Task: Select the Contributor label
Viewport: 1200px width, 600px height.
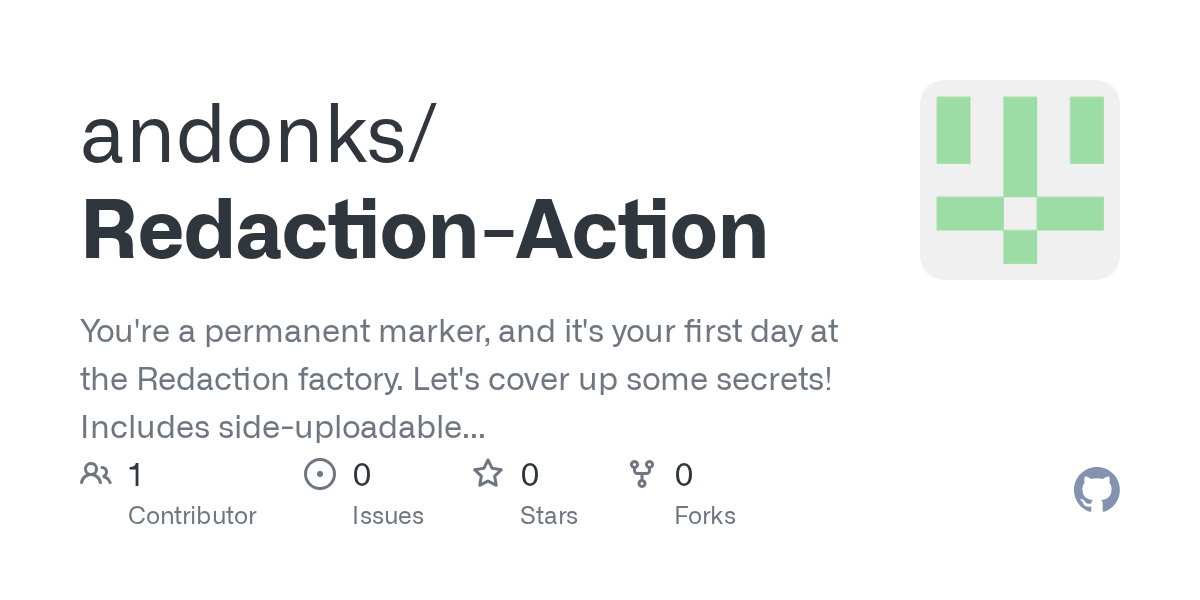Action: click(x=192, y=516)
